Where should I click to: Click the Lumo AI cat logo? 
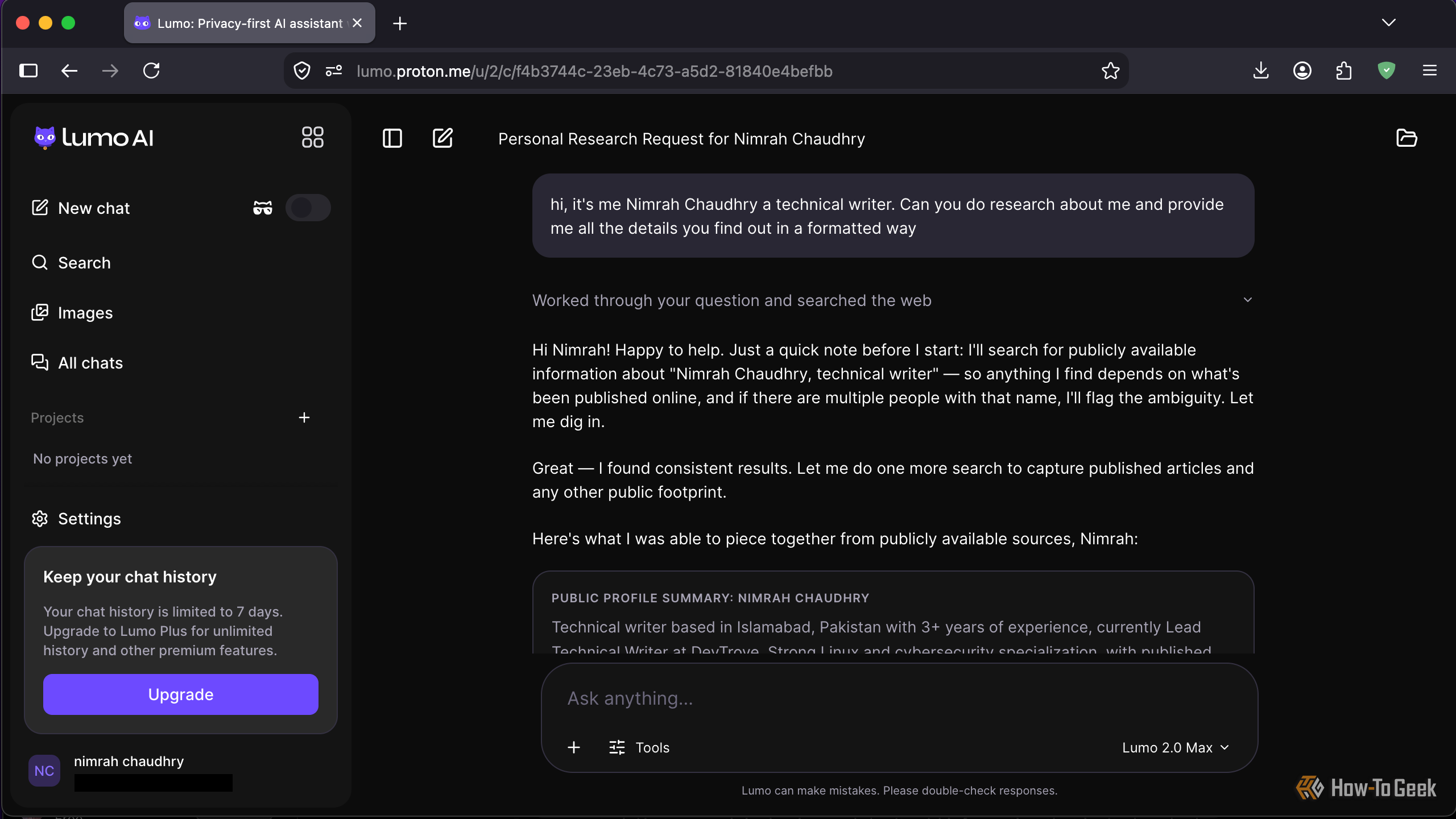pyautogui.click(x=45, y=138)
